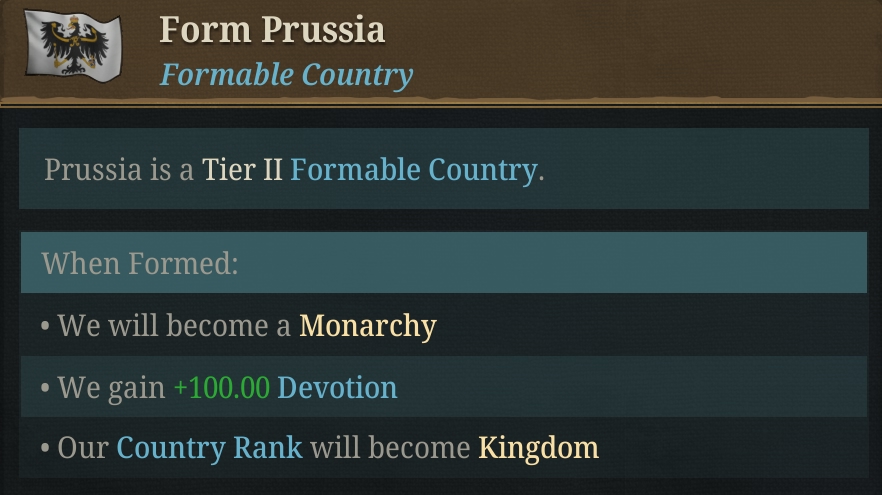Viewport: 882px width, 495px height.
Task: Click the green +100.00 value
Action: [222, 388]
